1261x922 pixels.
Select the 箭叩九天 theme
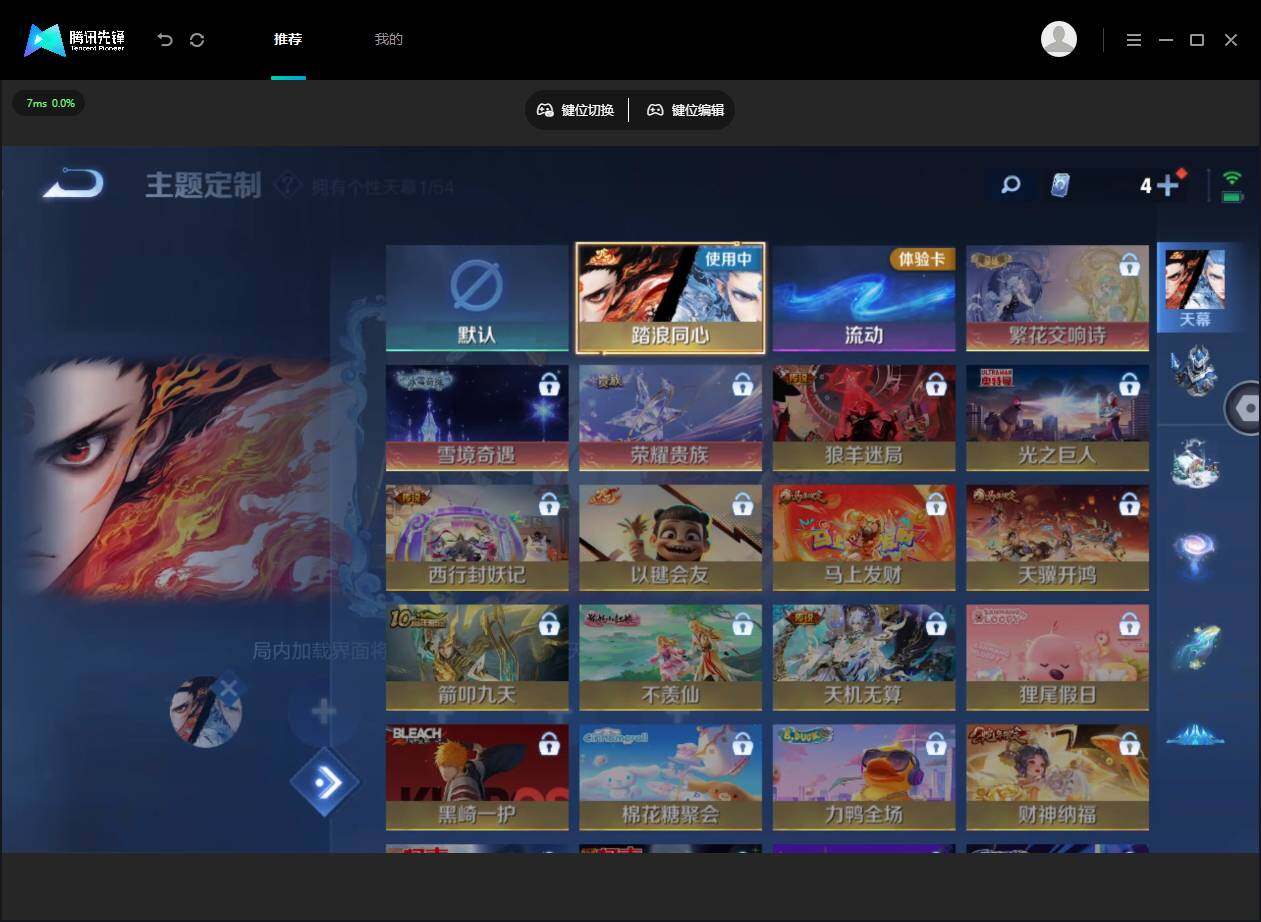pos(477,658)
